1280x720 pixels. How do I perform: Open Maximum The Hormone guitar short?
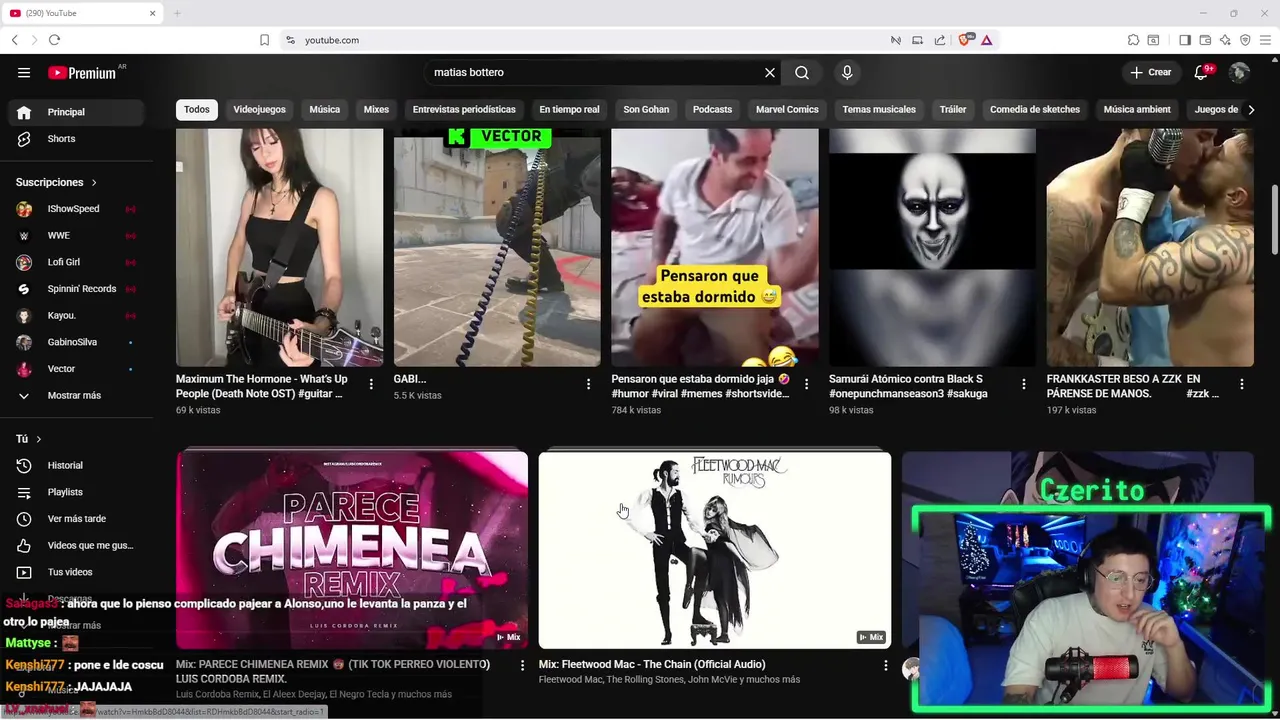(279, 247)
